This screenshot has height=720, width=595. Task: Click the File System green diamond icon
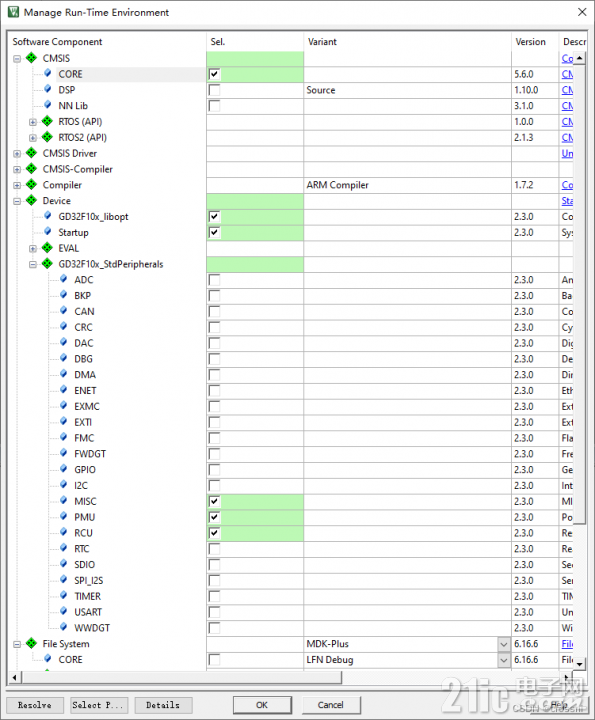(x=31, y=643)
